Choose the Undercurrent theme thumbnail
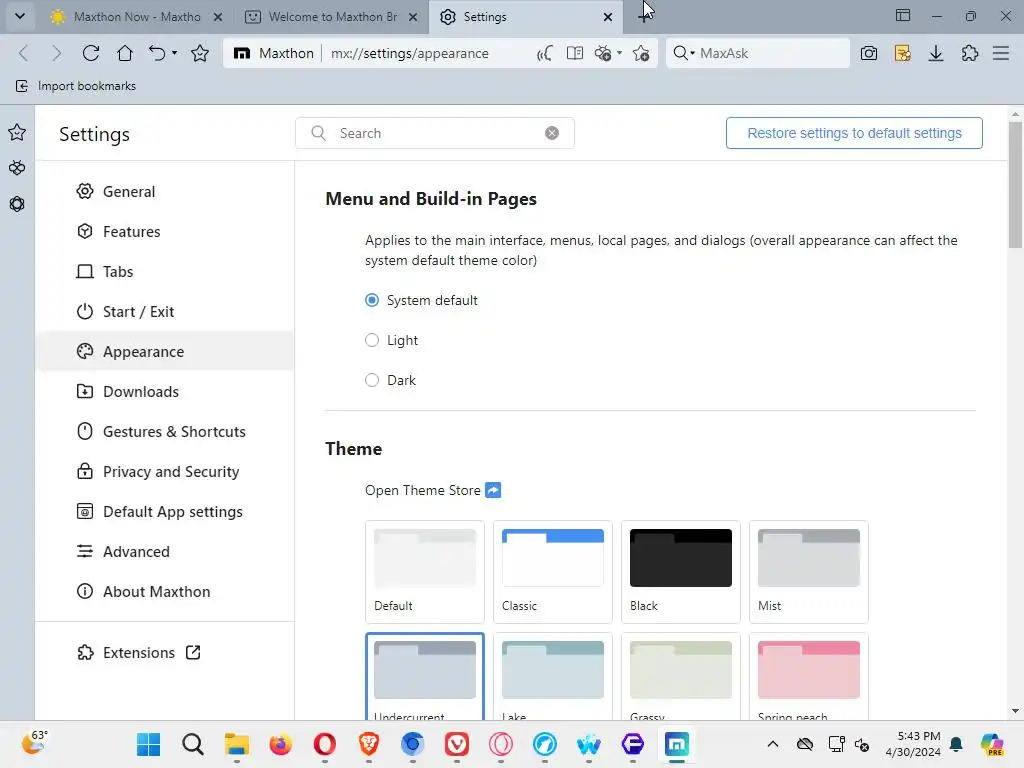1024x768 pixels. tap(424, 676)
